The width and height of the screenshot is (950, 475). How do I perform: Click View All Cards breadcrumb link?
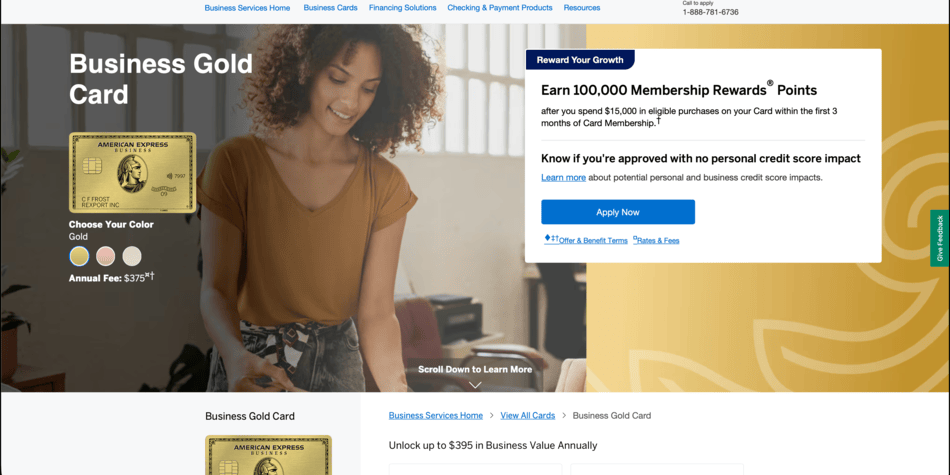click(x=528, y=416)
